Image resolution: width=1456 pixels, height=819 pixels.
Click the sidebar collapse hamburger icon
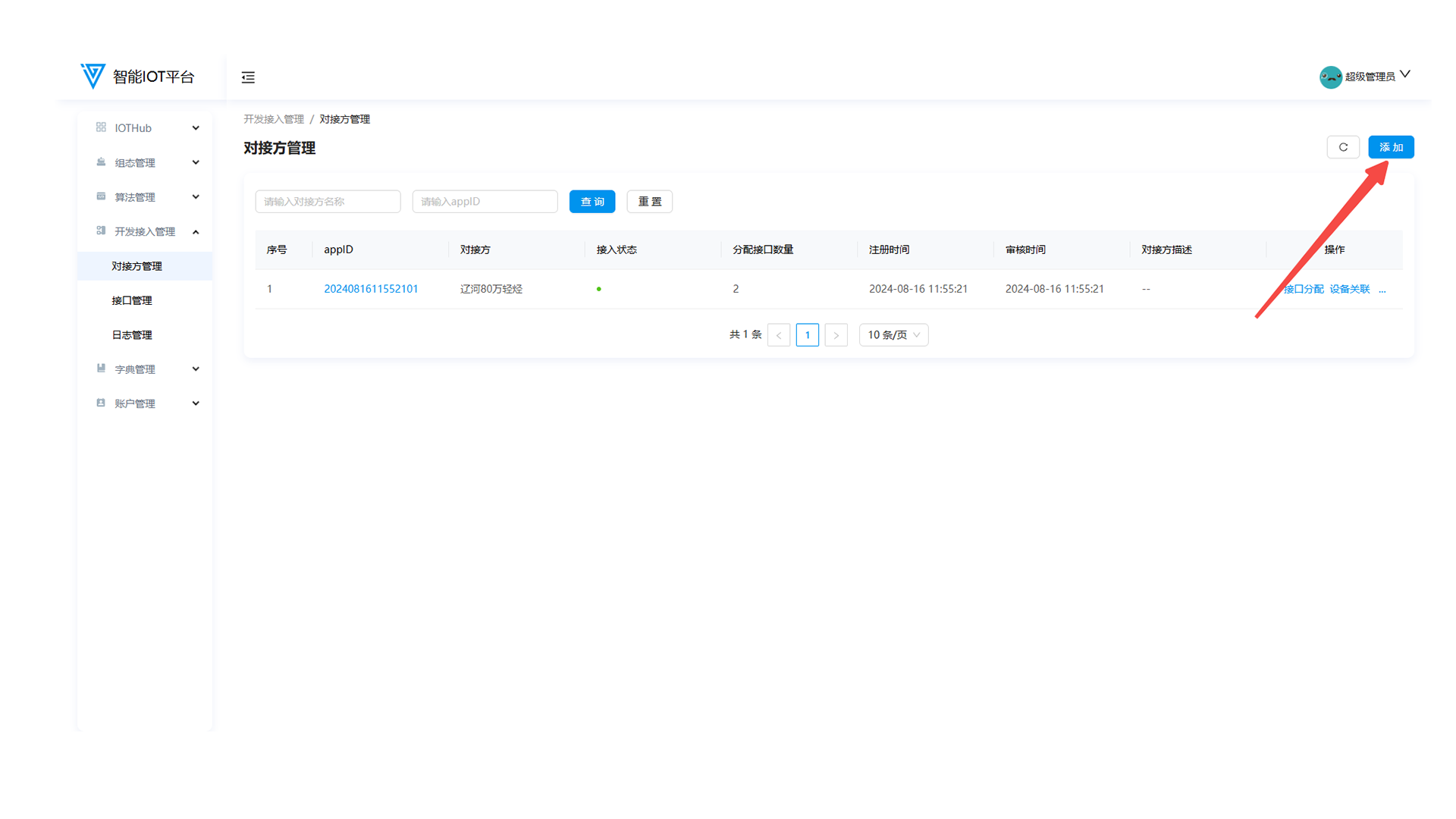248,77
